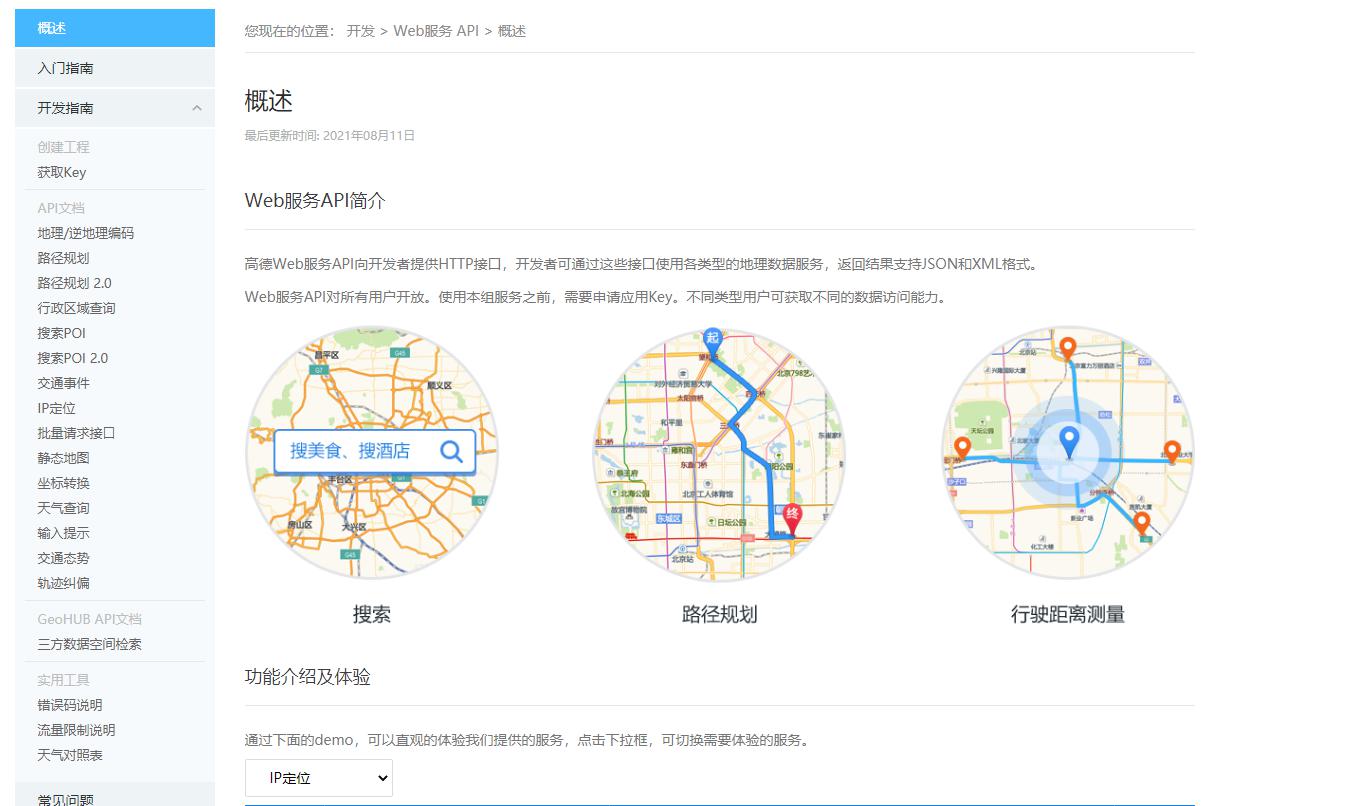The width and height of the screenshot is (1364, 806).
Task: Click Web服务 API breadcrumb link
Action: point(436,31)
